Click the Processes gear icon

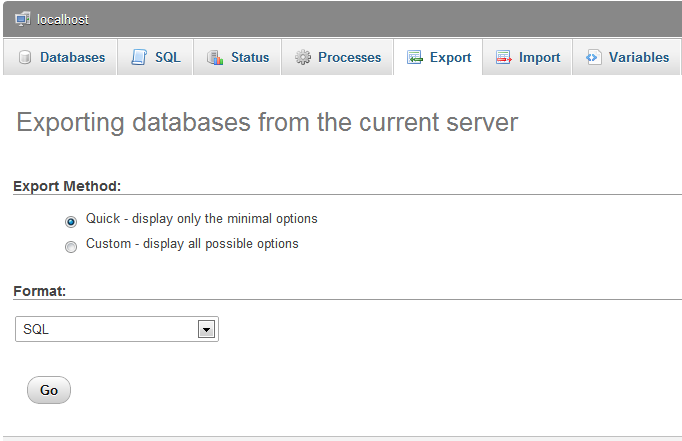303,57
